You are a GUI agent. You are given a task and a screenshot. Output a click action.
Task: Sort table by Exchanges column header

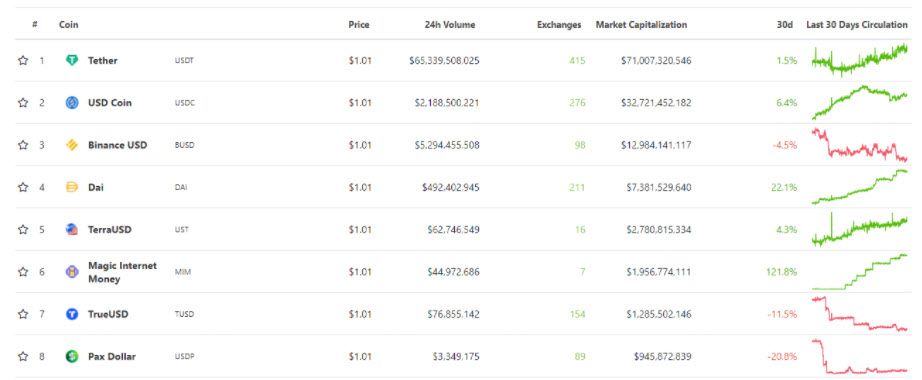pyautogui.click(x=559, y=25)
